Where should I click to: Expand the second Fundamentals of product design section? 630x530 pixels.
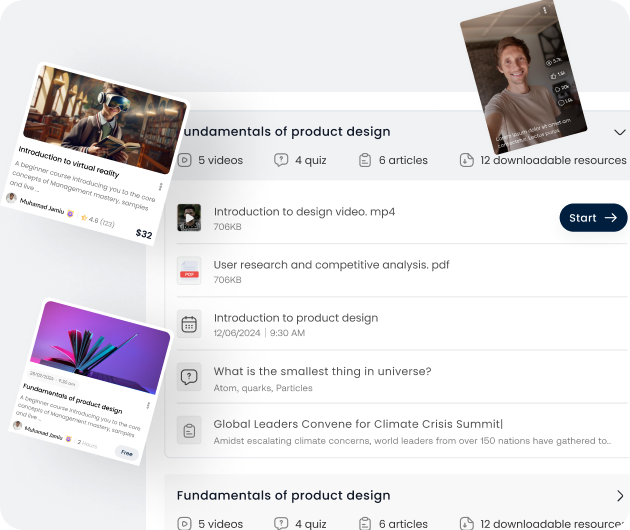620,496
